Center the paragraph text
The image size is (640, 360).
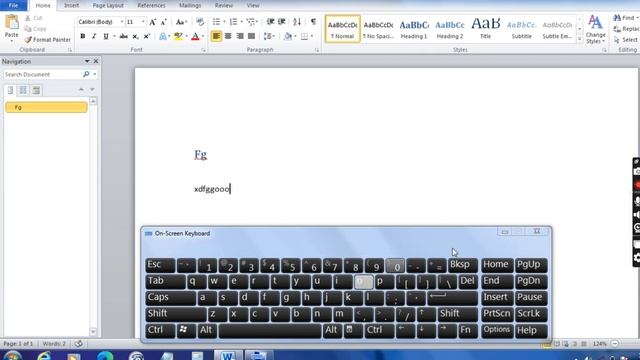[x=228, y=36]
